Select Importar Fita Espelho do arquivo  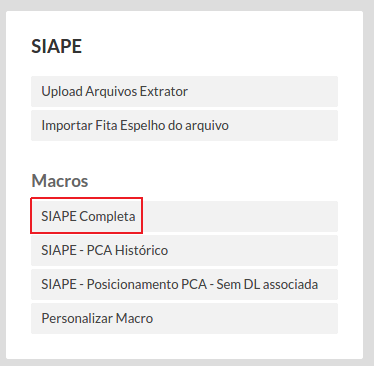pyautogui.click(x=184, y=125)
